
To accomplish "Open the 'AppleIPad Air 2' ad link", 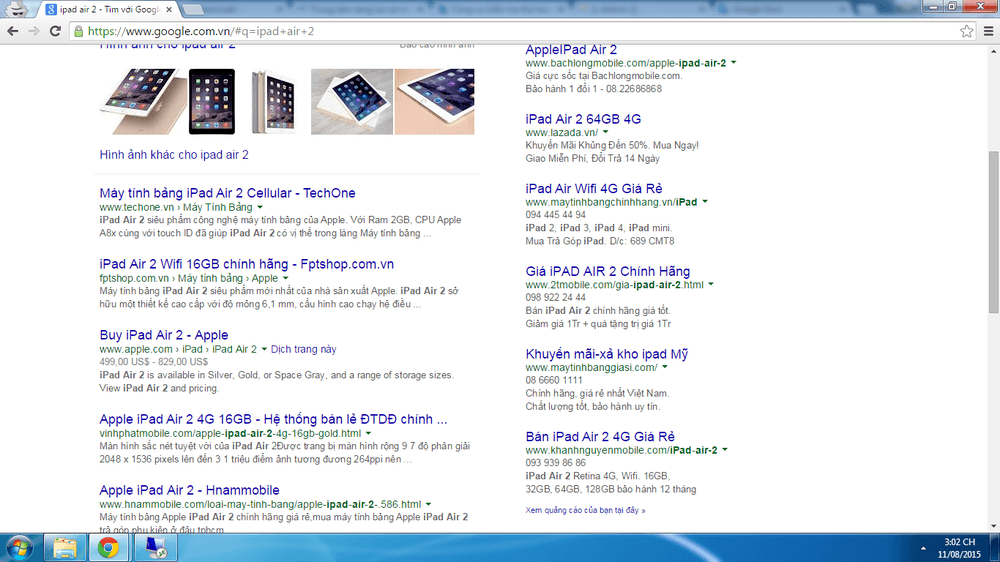I will [571, 49].
